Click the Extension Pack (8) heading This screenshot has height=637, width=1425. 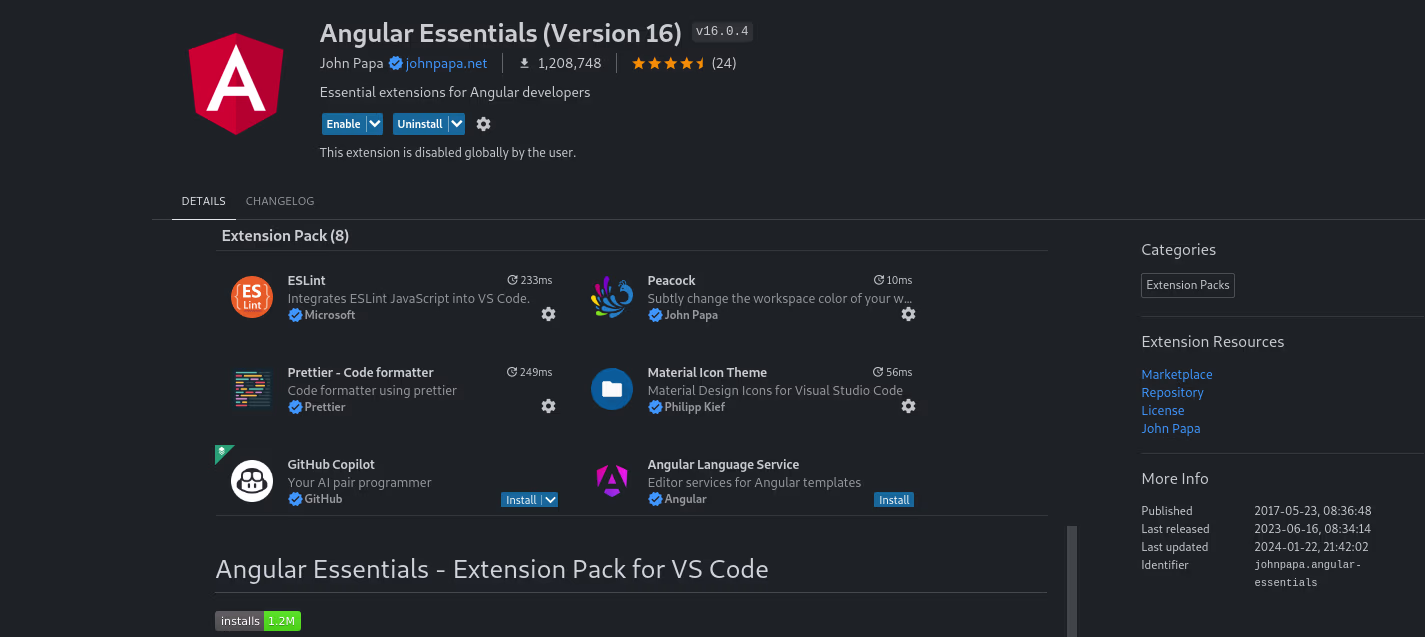[285, 236]
